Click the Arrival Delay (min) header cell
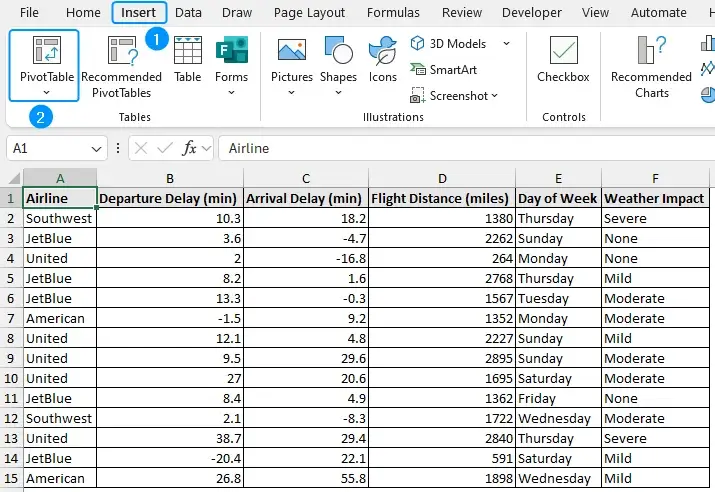Screen dimensions: 715x492 306,198
